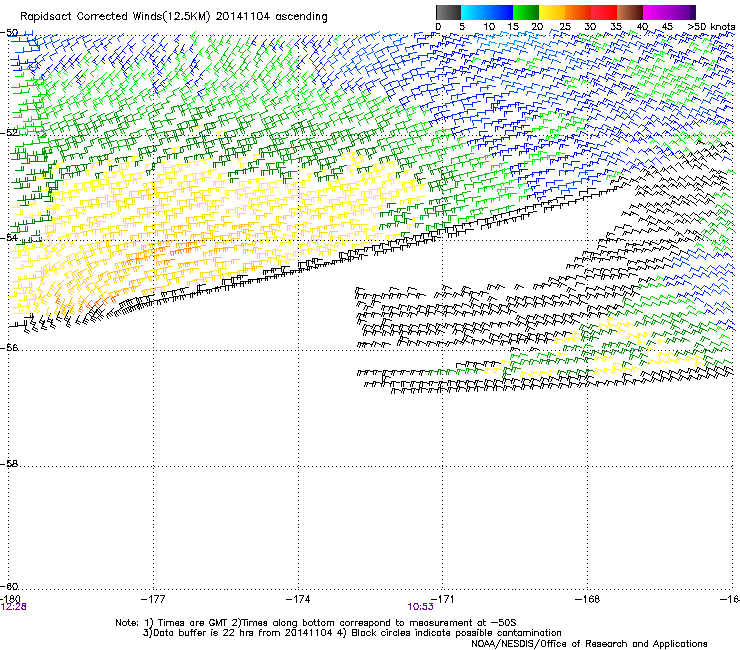Screen dimensions: 740x650
Task: Click the '>50 knots' legend label
Action: click(x=711, y=27)
